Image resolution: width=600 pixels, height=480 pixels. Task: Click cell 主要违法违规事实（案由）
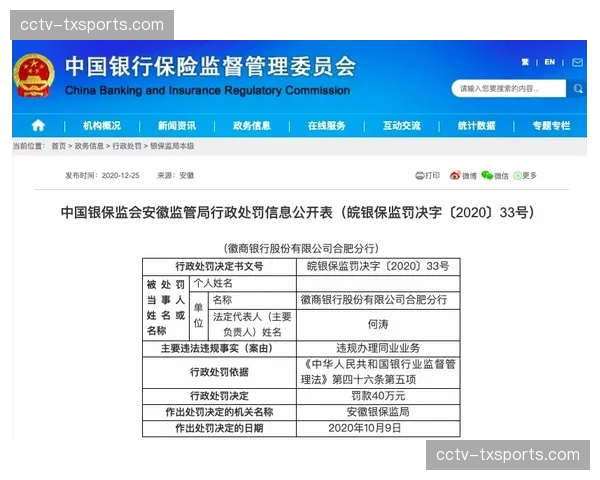point(219,348)
